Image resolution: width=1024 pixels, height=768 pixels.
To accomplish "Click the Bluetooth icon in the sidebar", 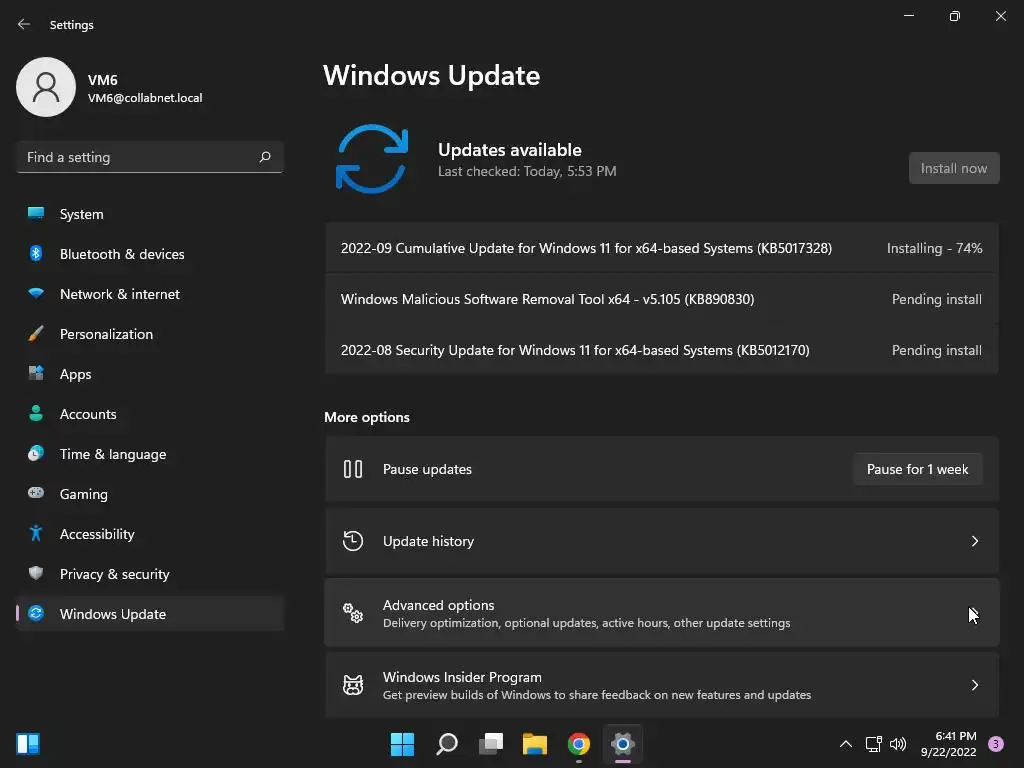I will 36,253.
